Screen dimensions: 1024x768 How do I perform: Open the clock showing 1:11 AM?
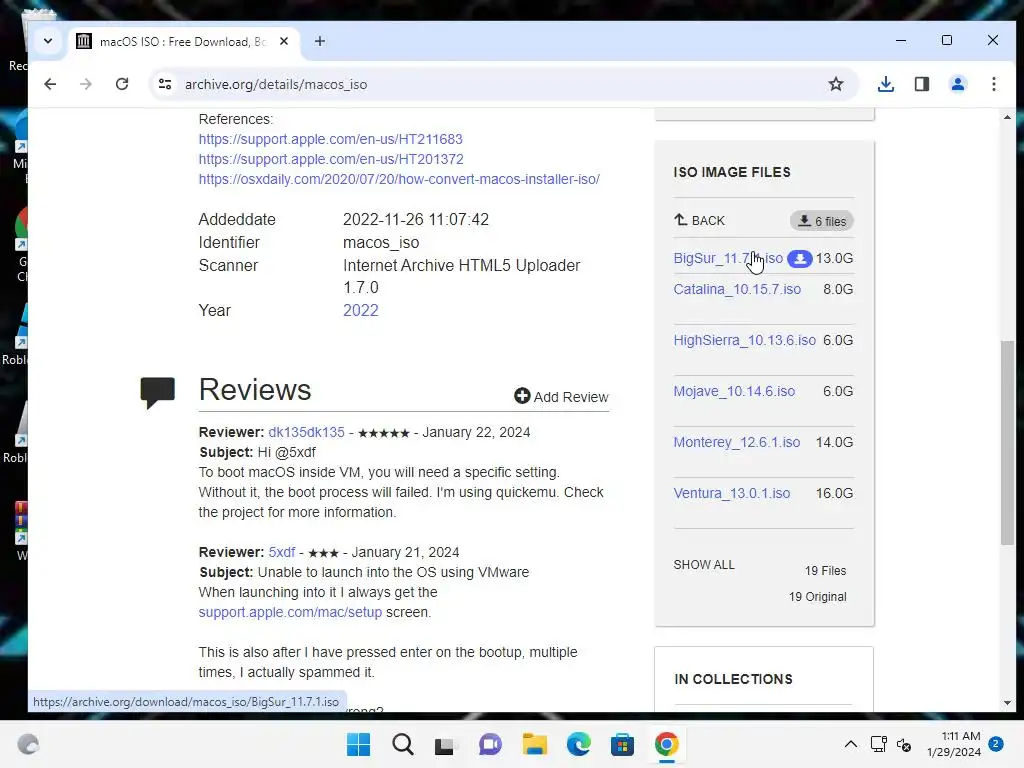coord(953,744)
